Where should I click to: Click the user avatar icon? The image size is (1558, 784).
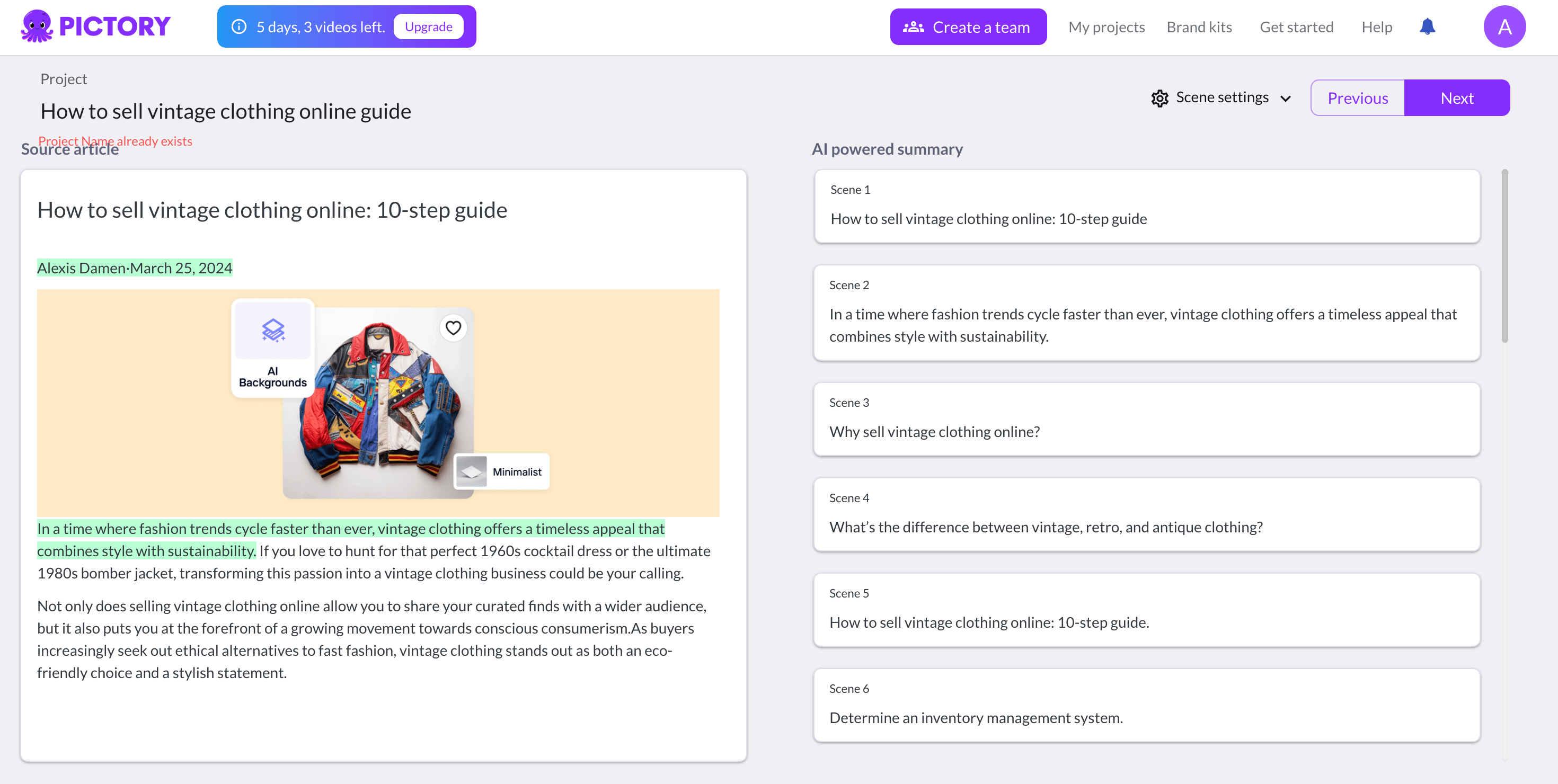(x=1506, y=27)
